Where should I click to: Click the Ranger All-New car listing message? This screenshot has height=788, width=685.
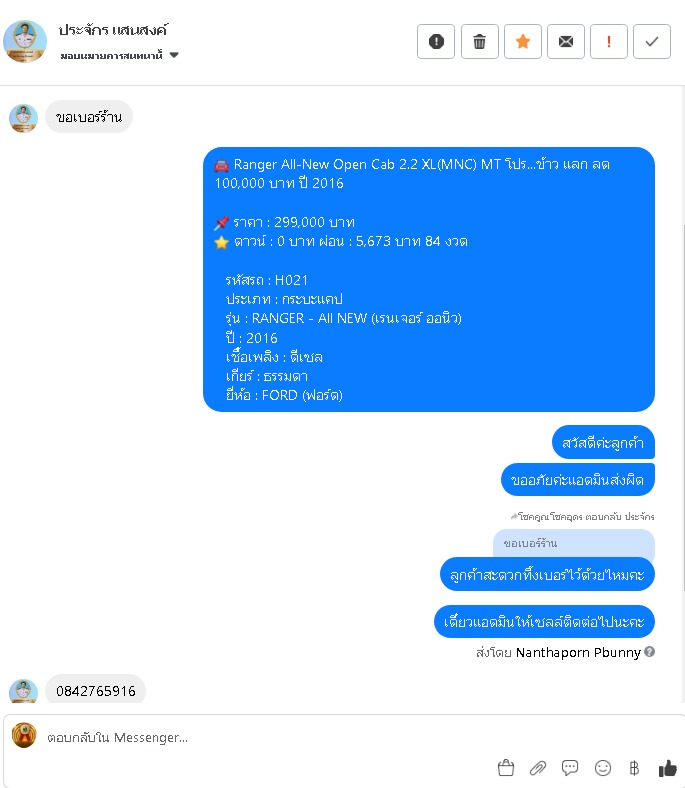coord(429,279)
